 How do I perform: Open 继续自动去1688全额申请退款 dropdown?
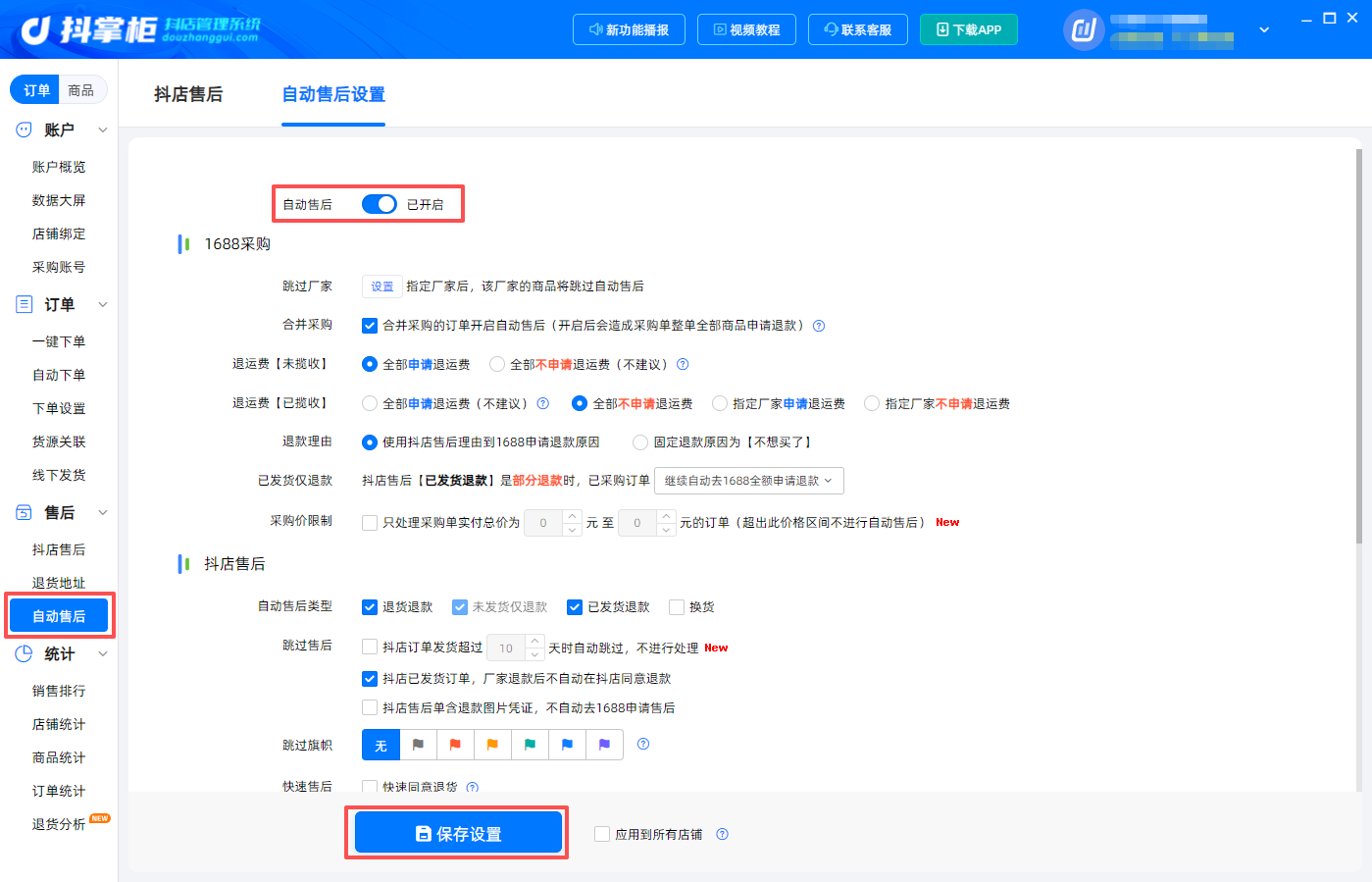coord(749,481)
